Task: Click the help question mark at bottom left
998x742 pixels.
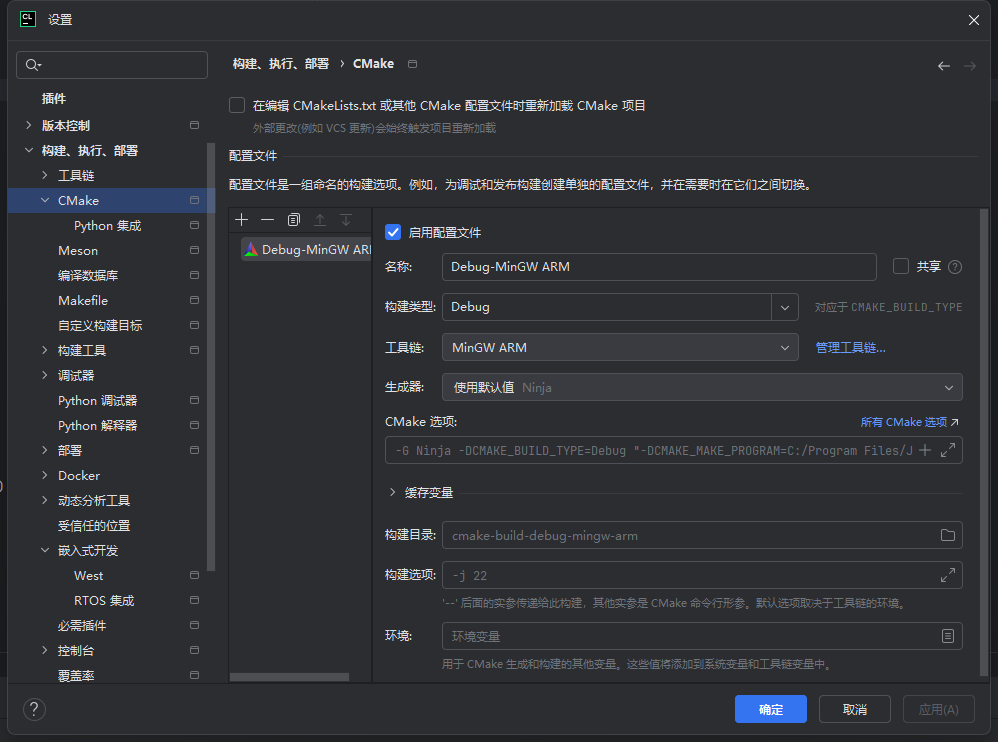Action: 34,709
